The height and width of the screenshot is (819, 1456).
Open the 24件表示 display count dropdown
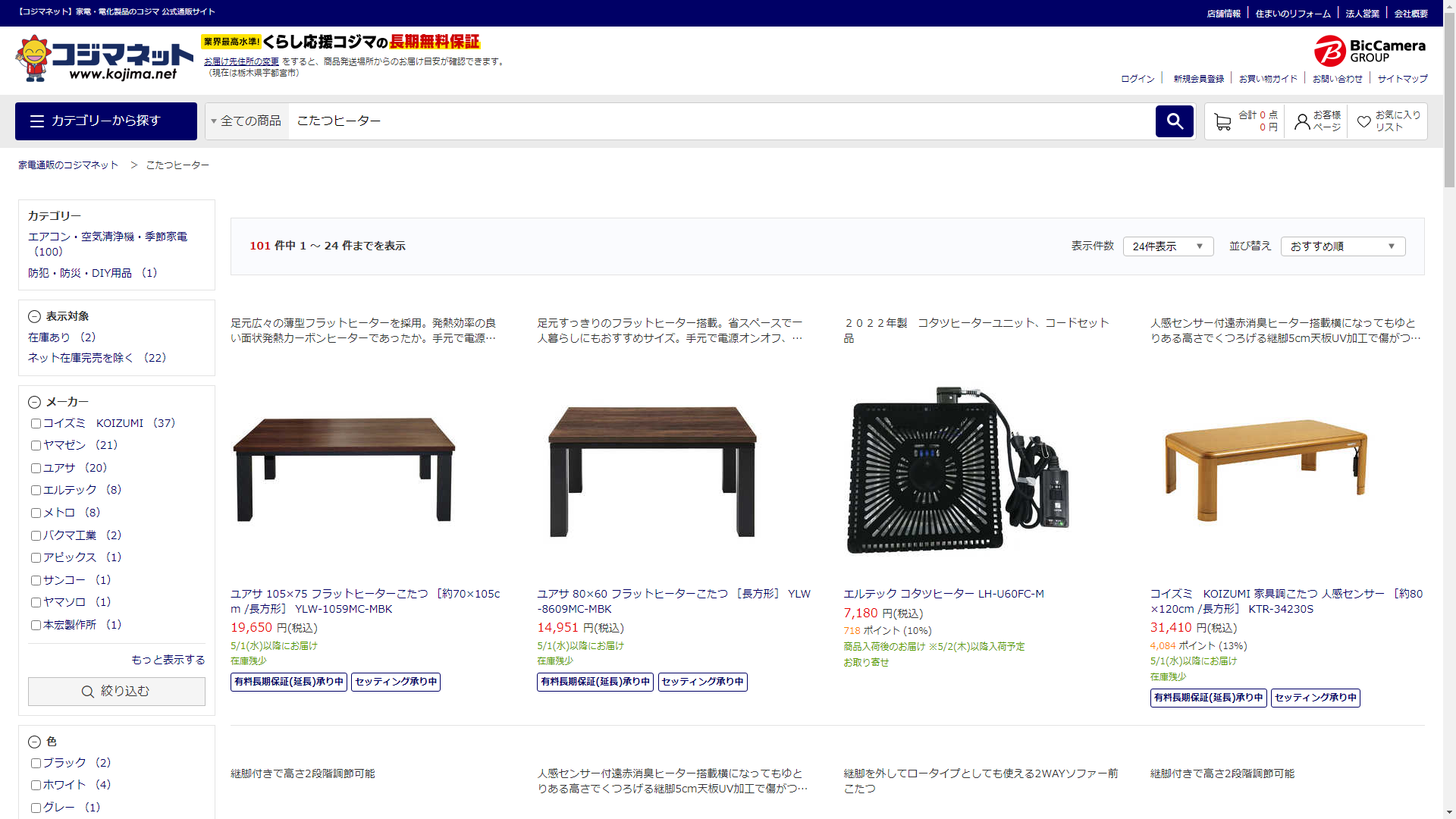[x=1168, y=246]
